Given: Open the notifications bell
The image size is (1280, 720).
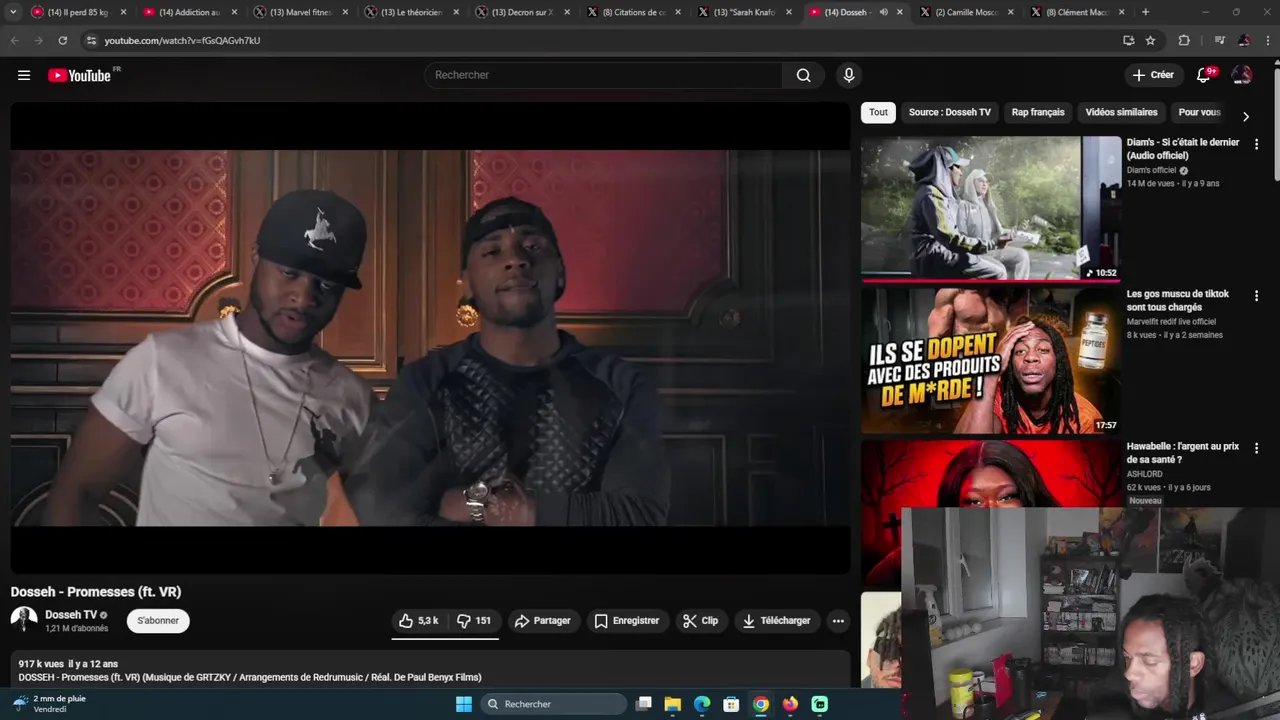Looking at the screenshot, I should (x=1205, y=75).
